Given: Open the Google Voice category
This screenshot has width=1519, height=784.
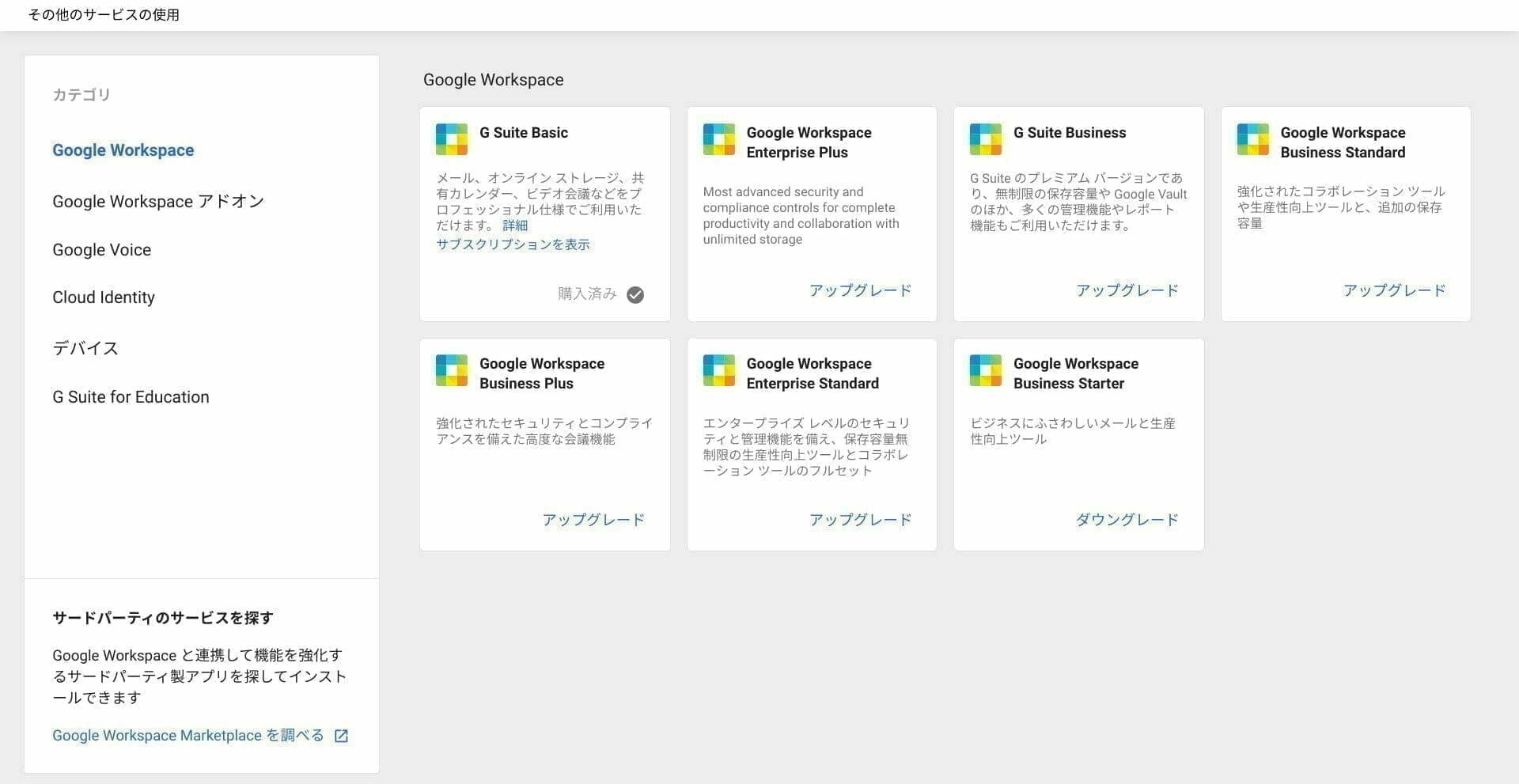Looking at the screenshot, I should tap(102, 250).
